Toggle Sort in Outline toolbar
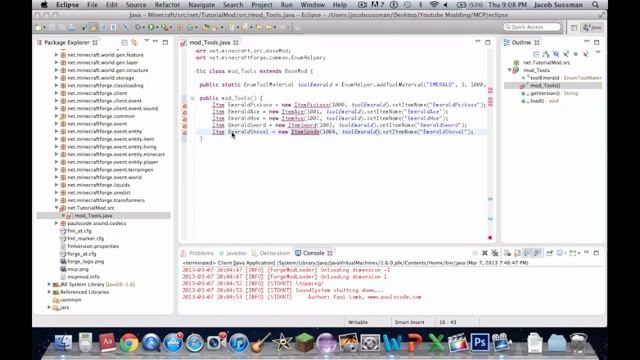 [546, 54]
